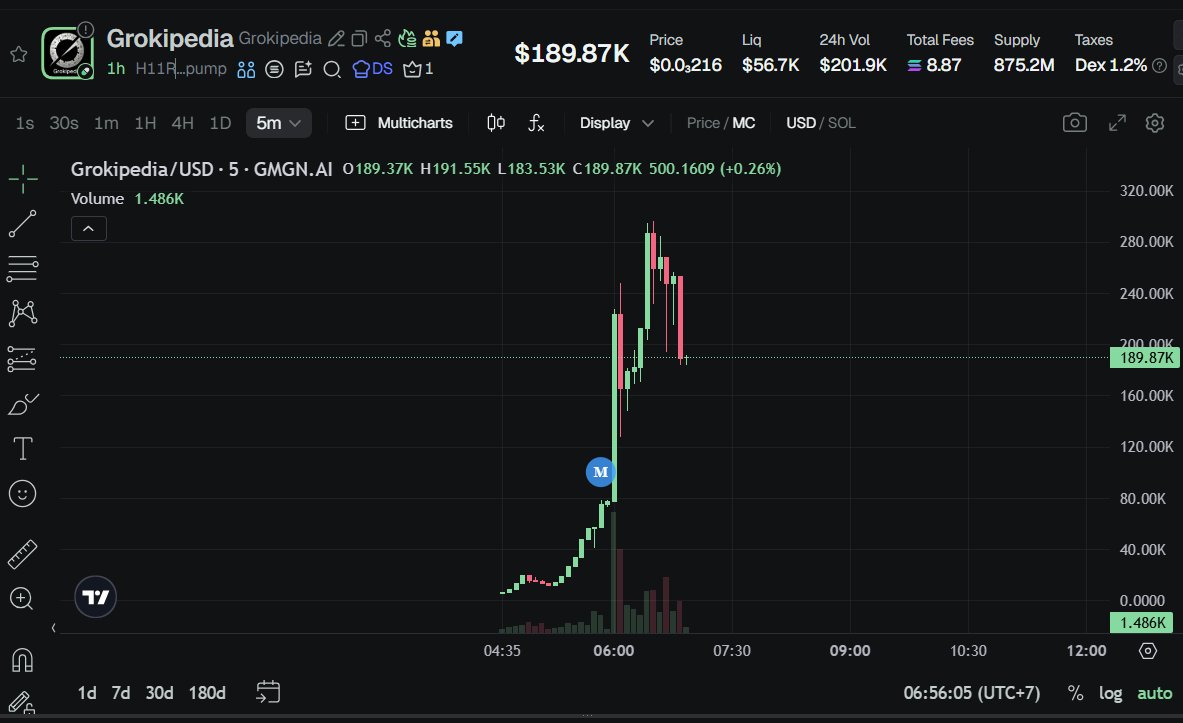Switch chart interval to 1s
Screen dimensions: 1183x723
point(24,123)
